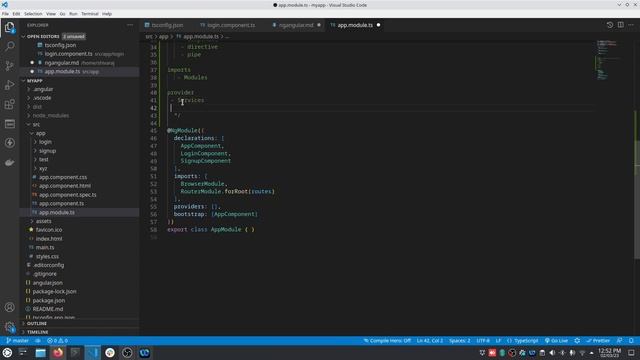
Task: Select login.component.ts in Open Editors
Action: [80, 54]
